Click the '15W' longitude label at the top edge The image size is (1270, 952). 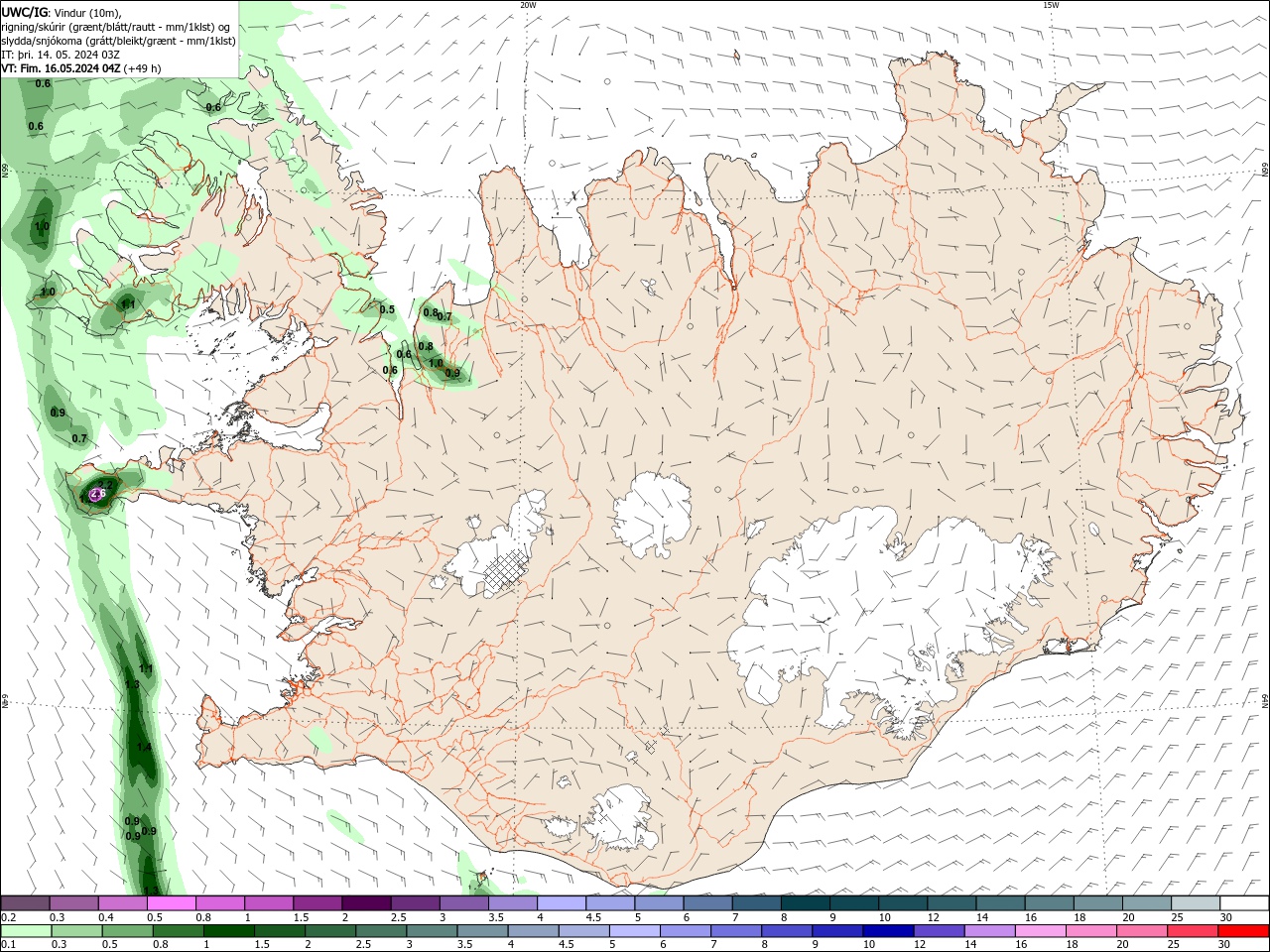[x=1051, y=5]
